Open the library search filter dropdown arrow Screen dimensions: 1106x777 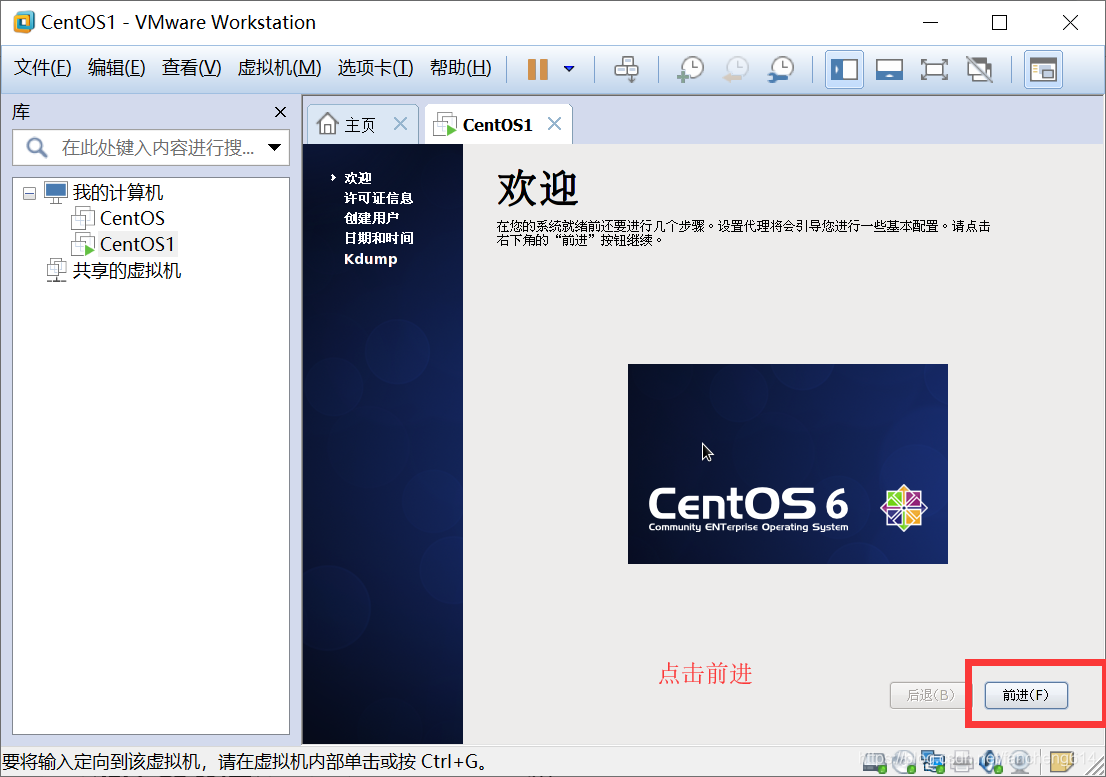(274, 147)
